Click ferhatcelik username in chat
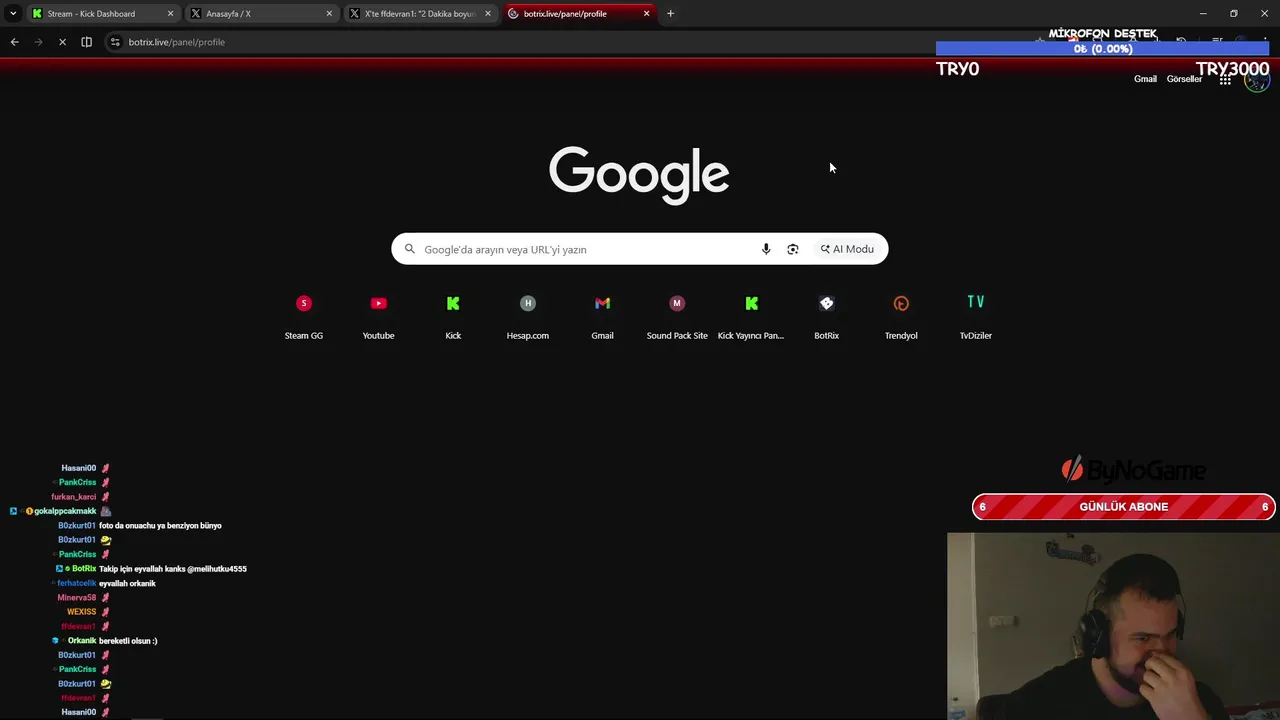The height and width of the screenshot is (720, 1280). [77, 583]
